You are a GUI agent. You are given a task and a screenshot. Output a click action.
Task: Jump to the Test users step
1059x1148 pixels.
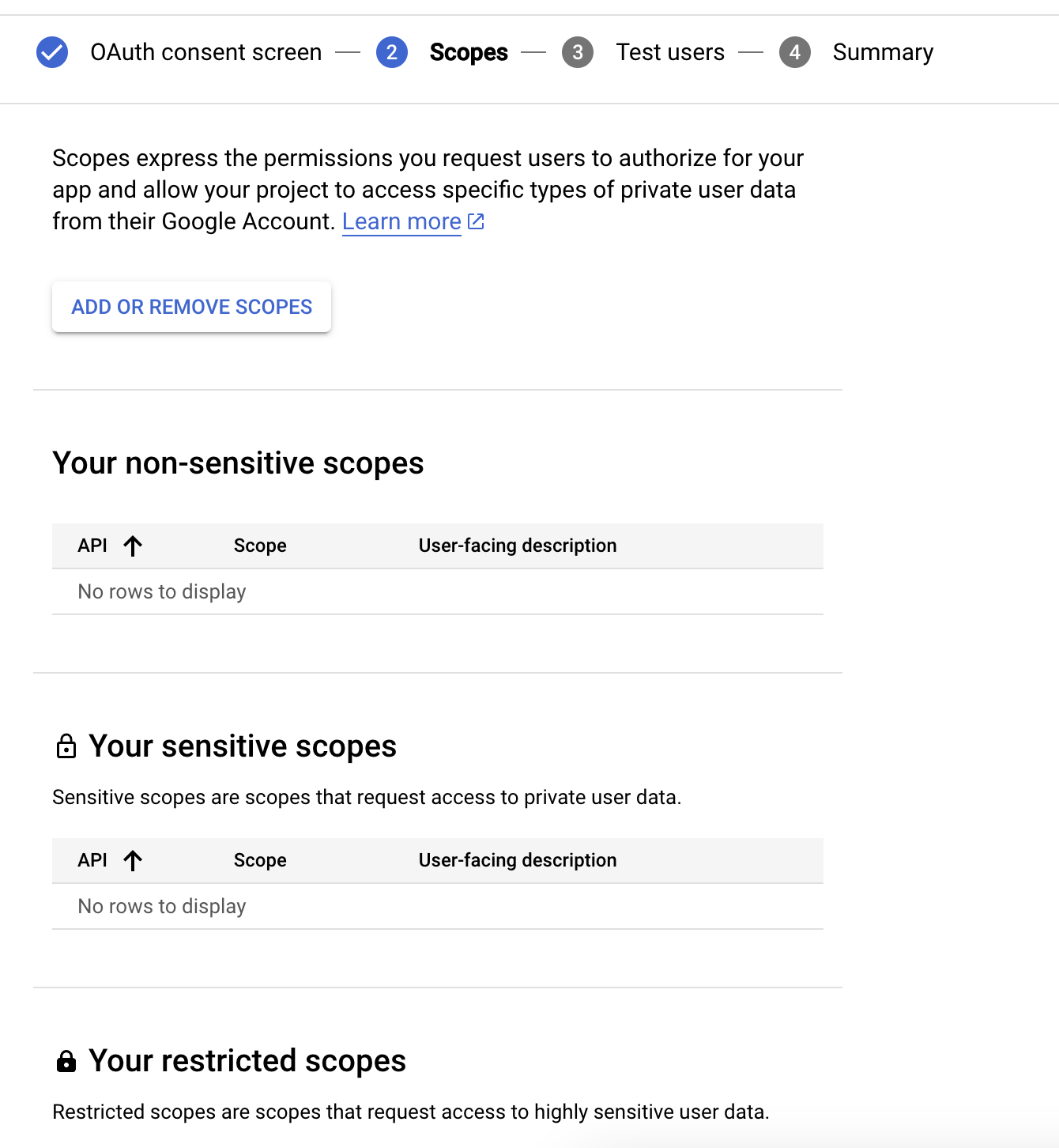670,52
